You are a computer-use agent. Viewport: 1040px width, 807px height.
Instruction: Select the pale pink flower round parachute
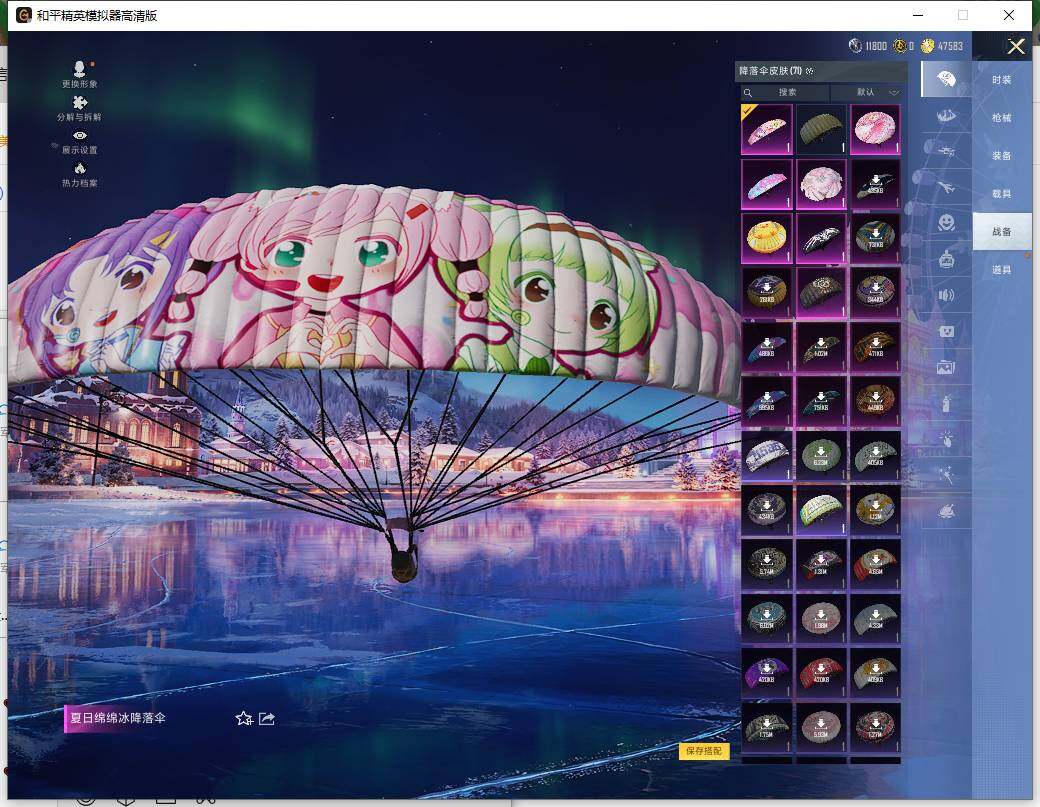coord(820,184)
